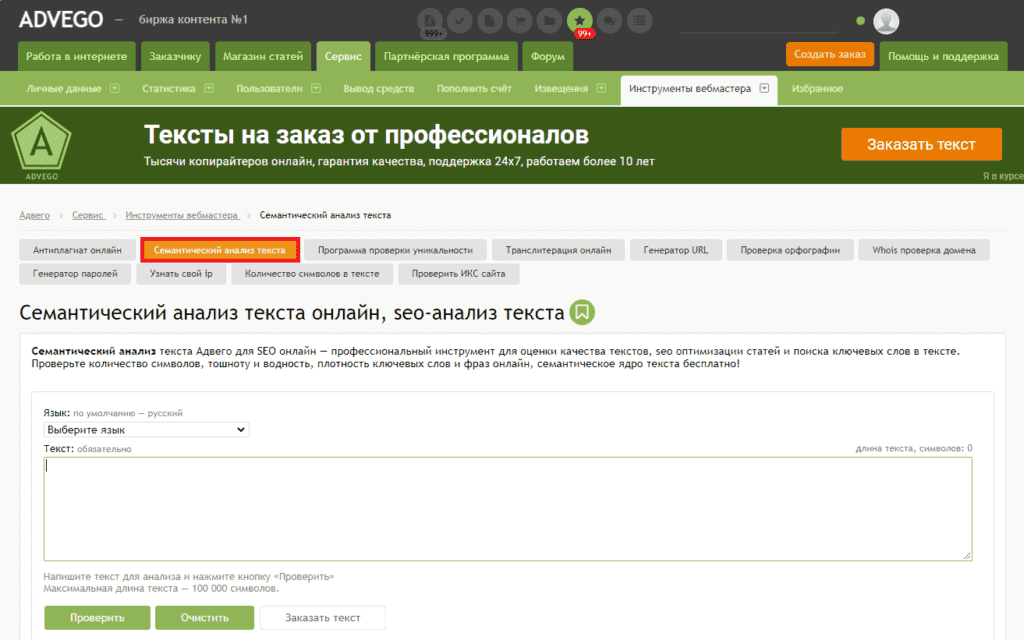
Task: Click the list icon in header
Action: 638,20
